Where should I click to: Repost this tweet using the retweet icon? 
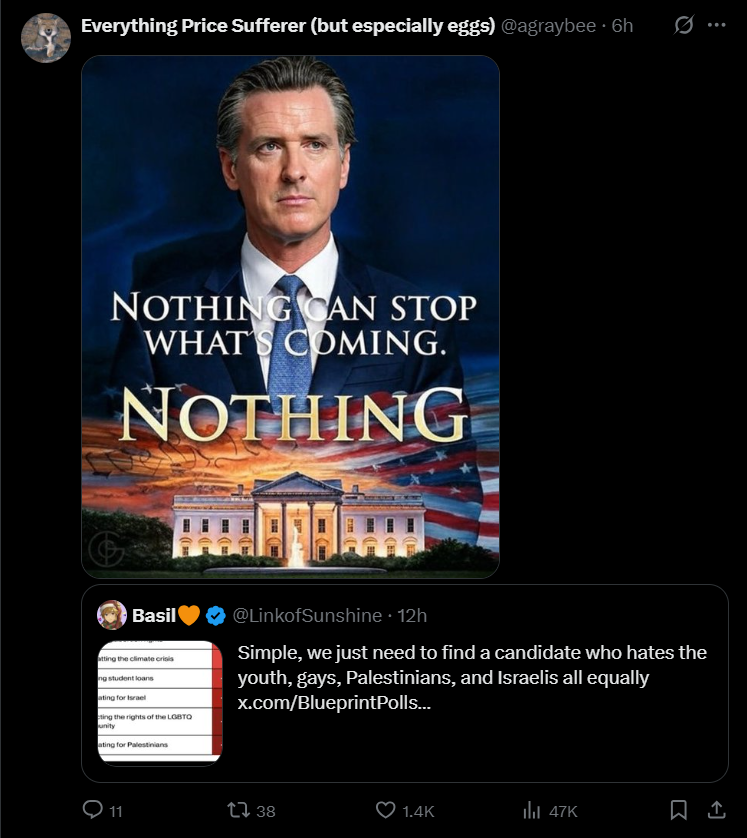(238, 810)
